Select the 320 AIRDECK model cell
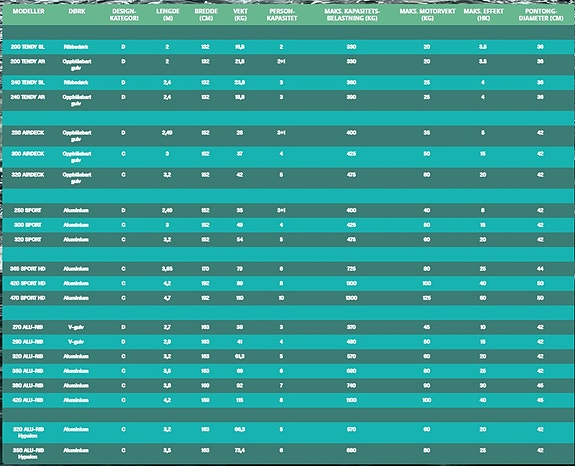The image size is (575, 466). click(x=28, y=175)
